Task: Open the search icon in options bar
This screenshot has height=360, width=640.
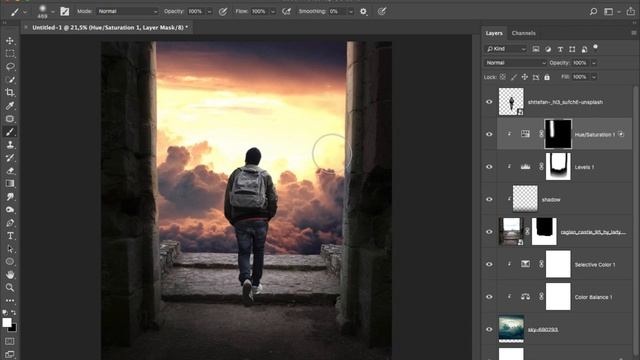Action: pos(593,11)
